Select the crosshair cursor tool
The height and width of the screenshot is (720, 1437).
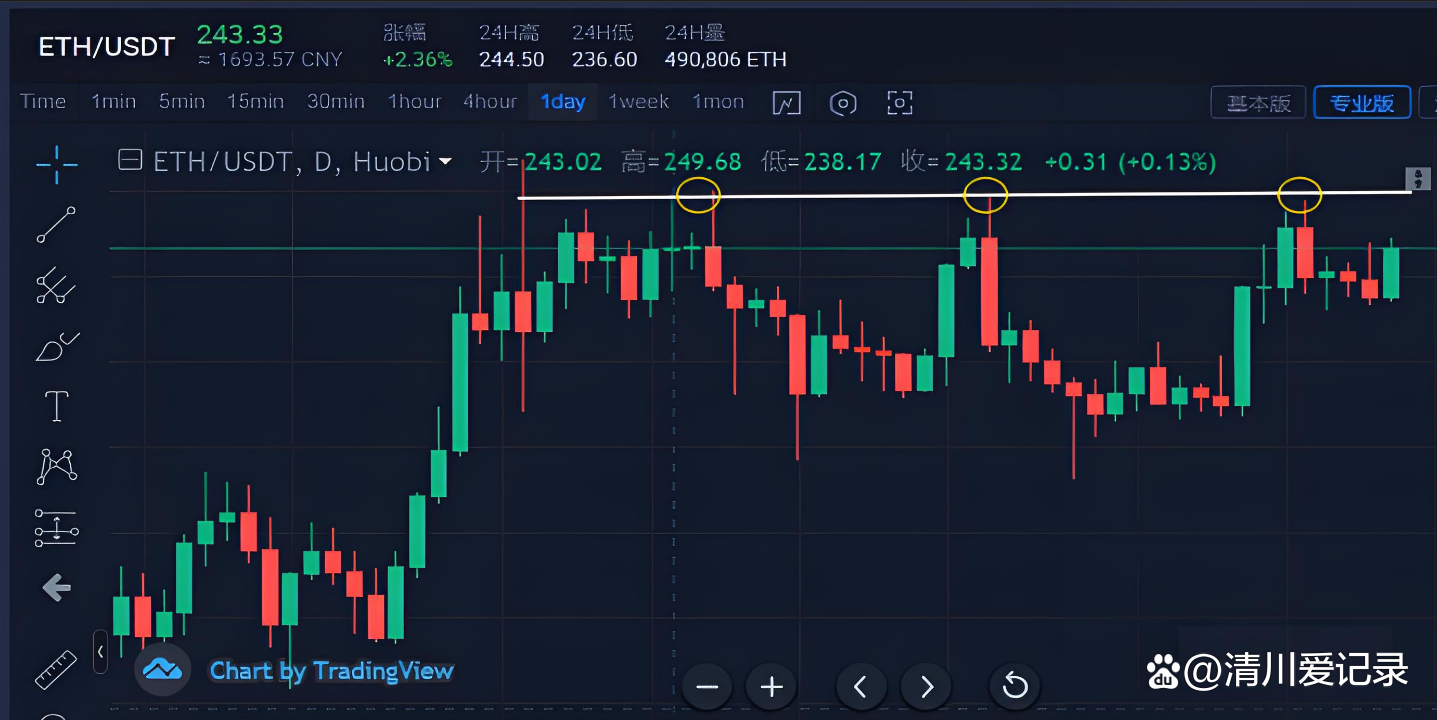tap(57, 164)
